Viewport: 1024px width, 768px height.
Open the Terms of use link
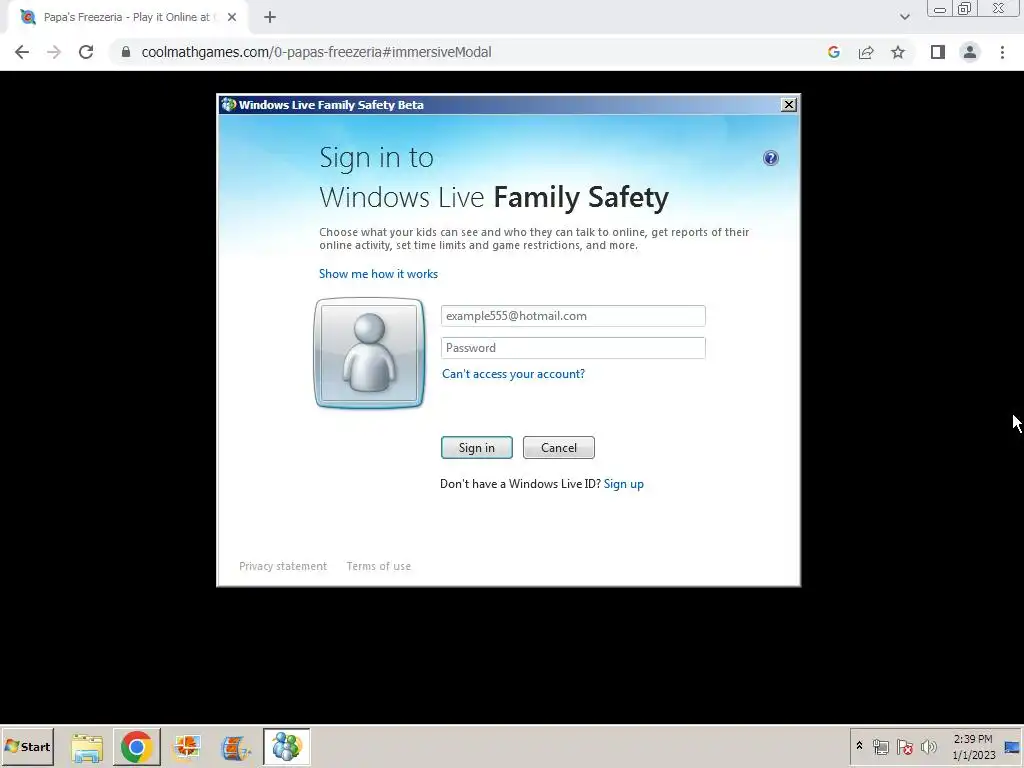pos(379,566)
